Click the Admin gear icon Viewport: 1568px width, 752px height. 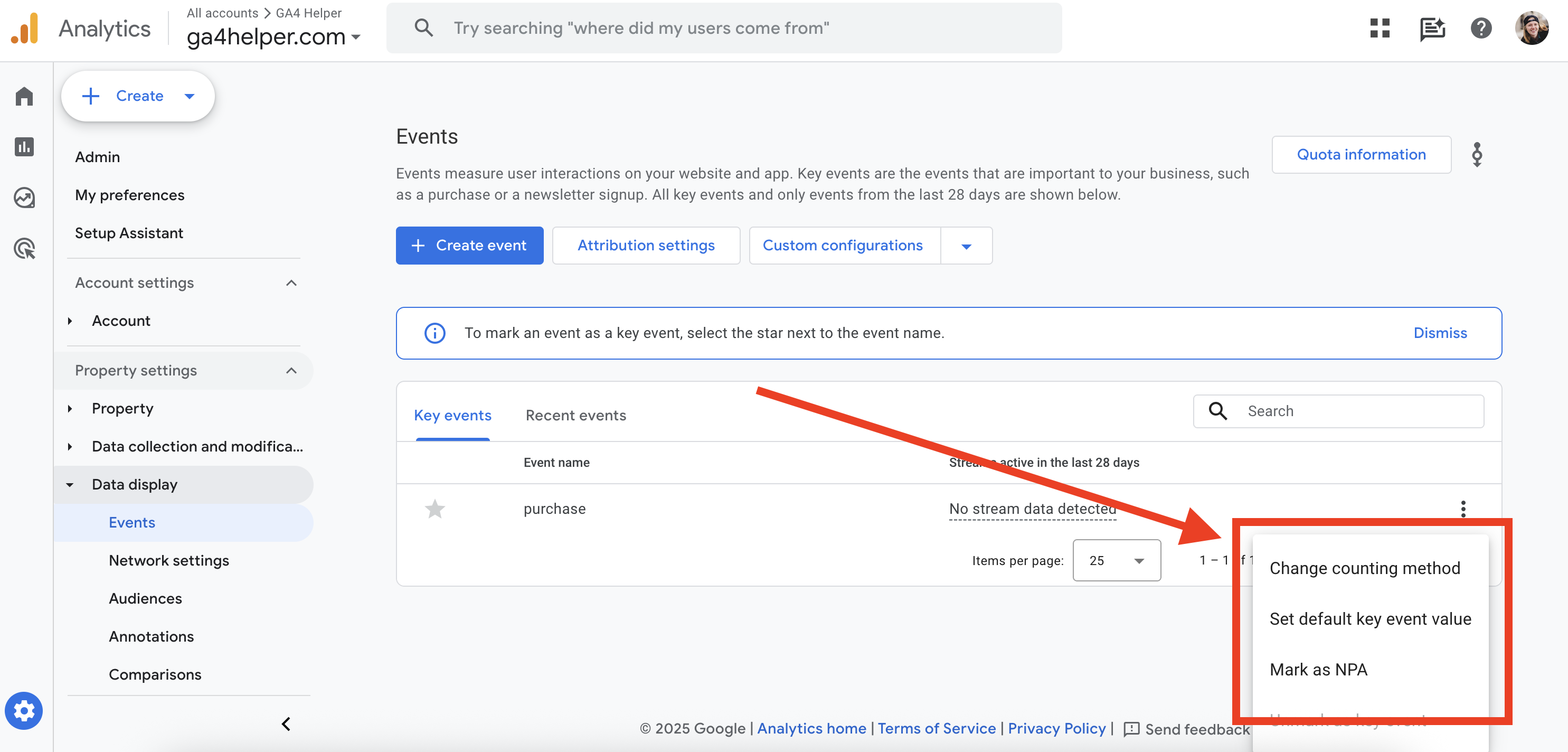(x=24, y=711)
